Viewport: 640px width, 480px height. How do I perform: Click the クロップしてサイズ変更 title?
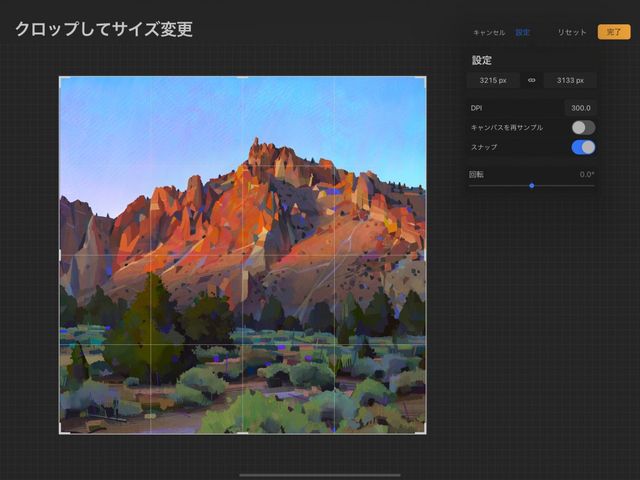coord(104,29)
